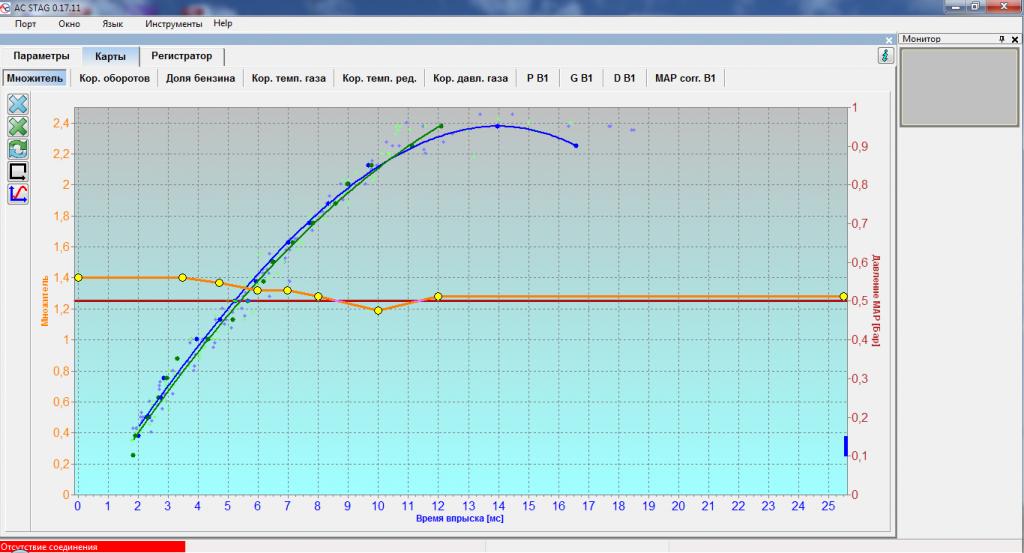Screen dimensions: 1024x553
Task: Close the Монитор panel
Action: point(1015,39)
